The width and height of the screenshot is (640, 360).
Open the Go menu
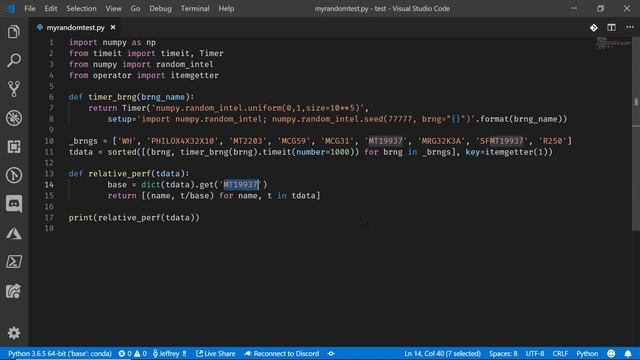click(136, 9)
